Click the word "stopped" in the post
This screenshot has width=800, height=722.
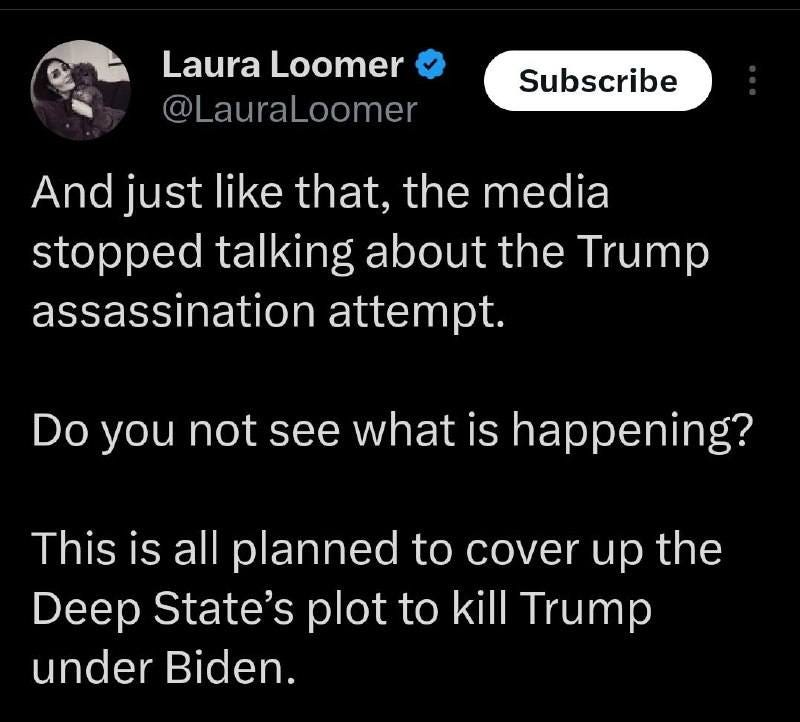click(x=117, y=254)
